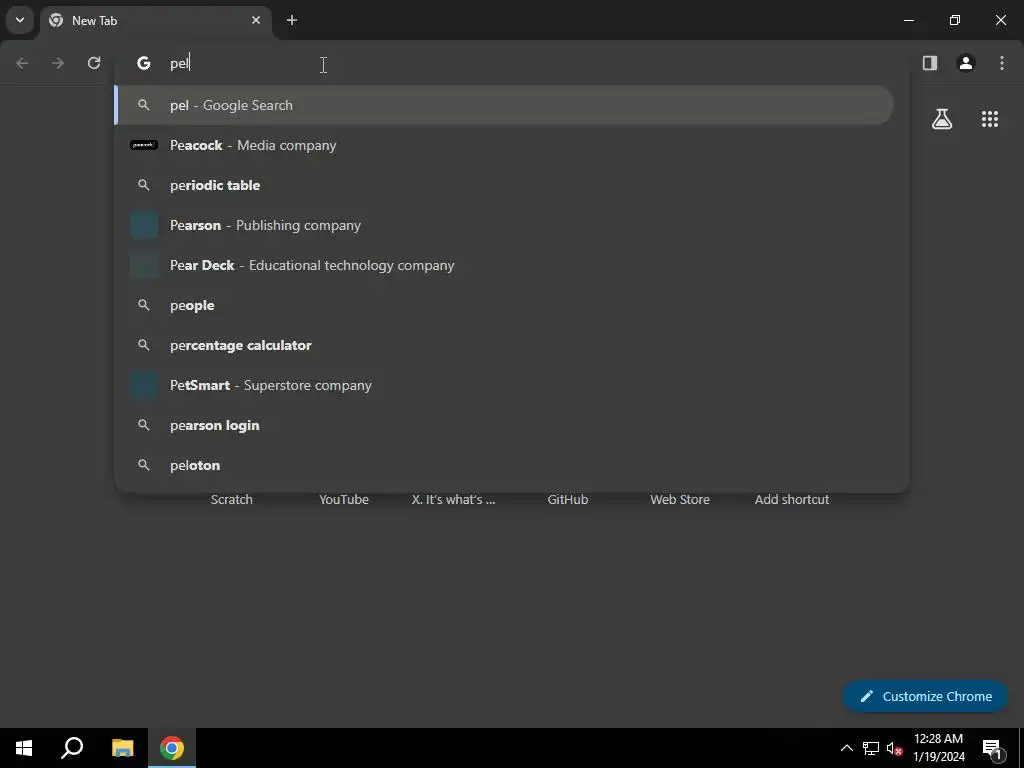Screen dimensions: 1024x768
Task: Open the YouTube shortcut
Action: 344,500
